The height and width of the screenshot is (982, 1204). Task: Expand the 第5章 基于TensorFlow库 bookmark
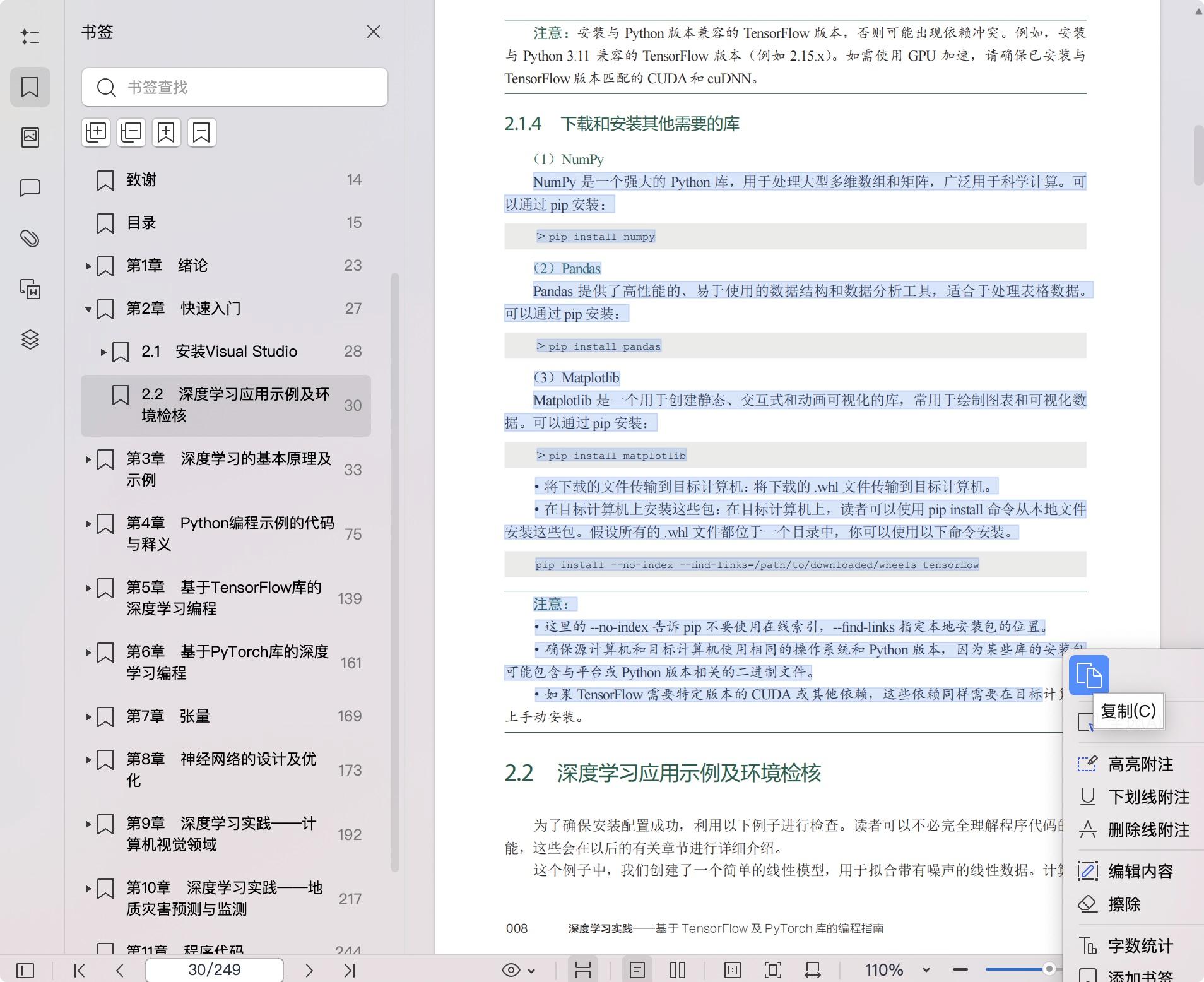click(x=88, y=588)
